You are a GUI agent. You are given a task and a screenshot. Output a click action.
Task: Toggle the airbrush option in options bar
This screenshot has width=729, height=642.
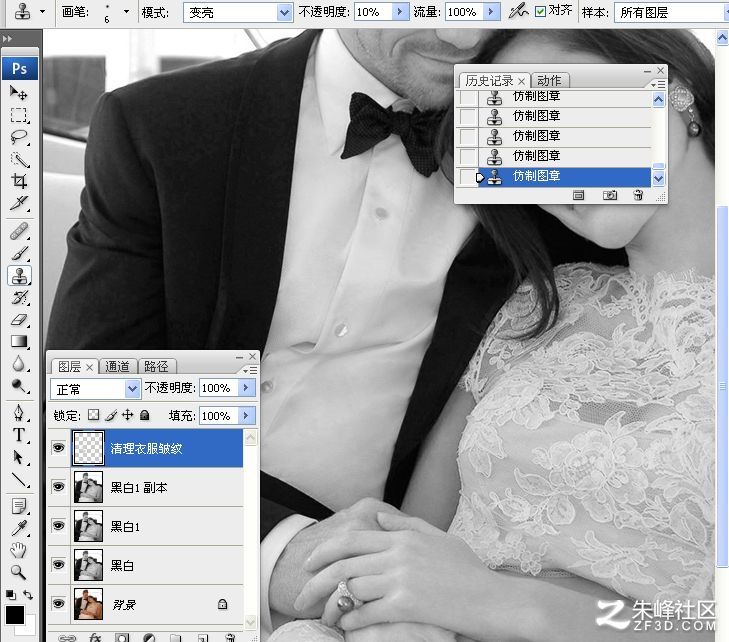517,11
